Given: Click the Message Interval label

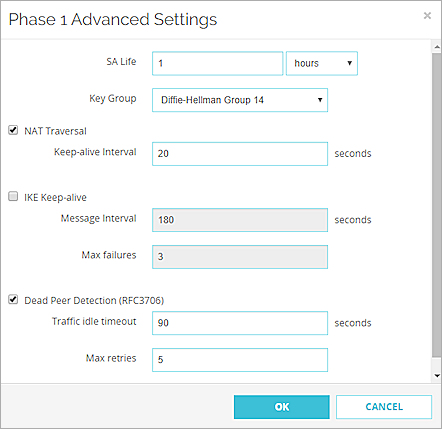Looking at the screenshot, I should point(99,218).
